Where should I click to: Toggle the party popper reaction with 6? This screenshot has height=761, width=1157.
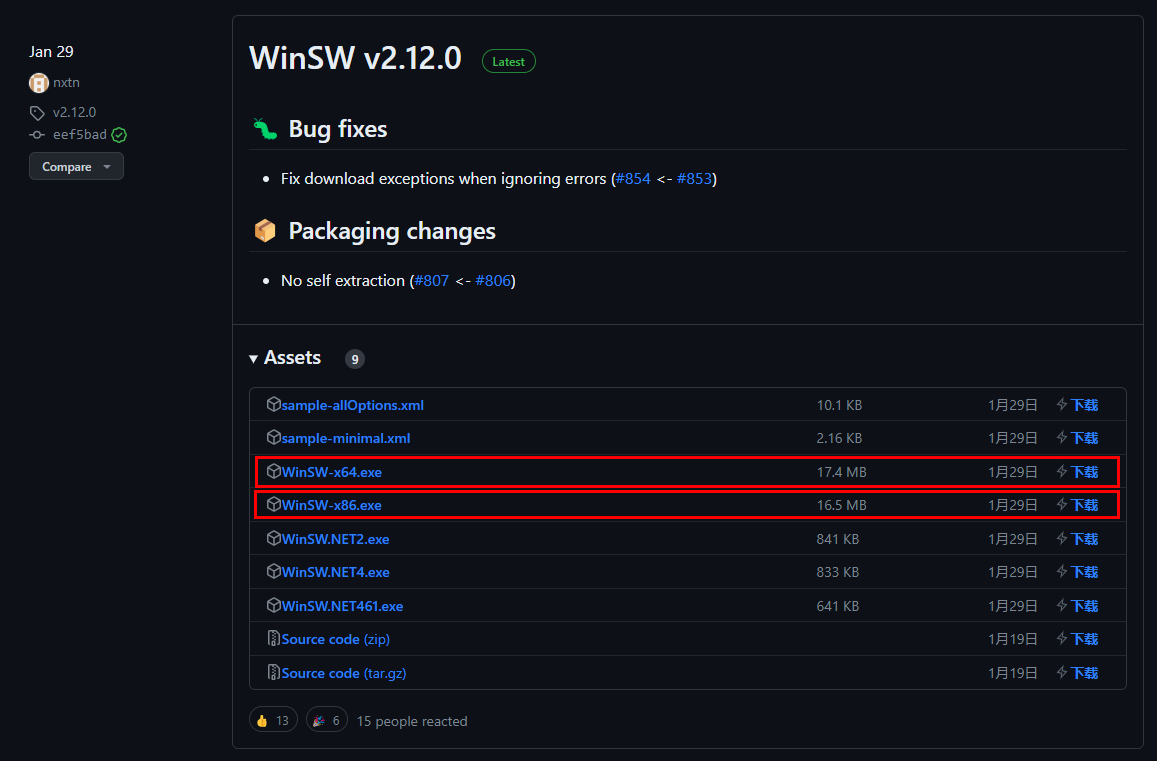(x=327, y=720)
